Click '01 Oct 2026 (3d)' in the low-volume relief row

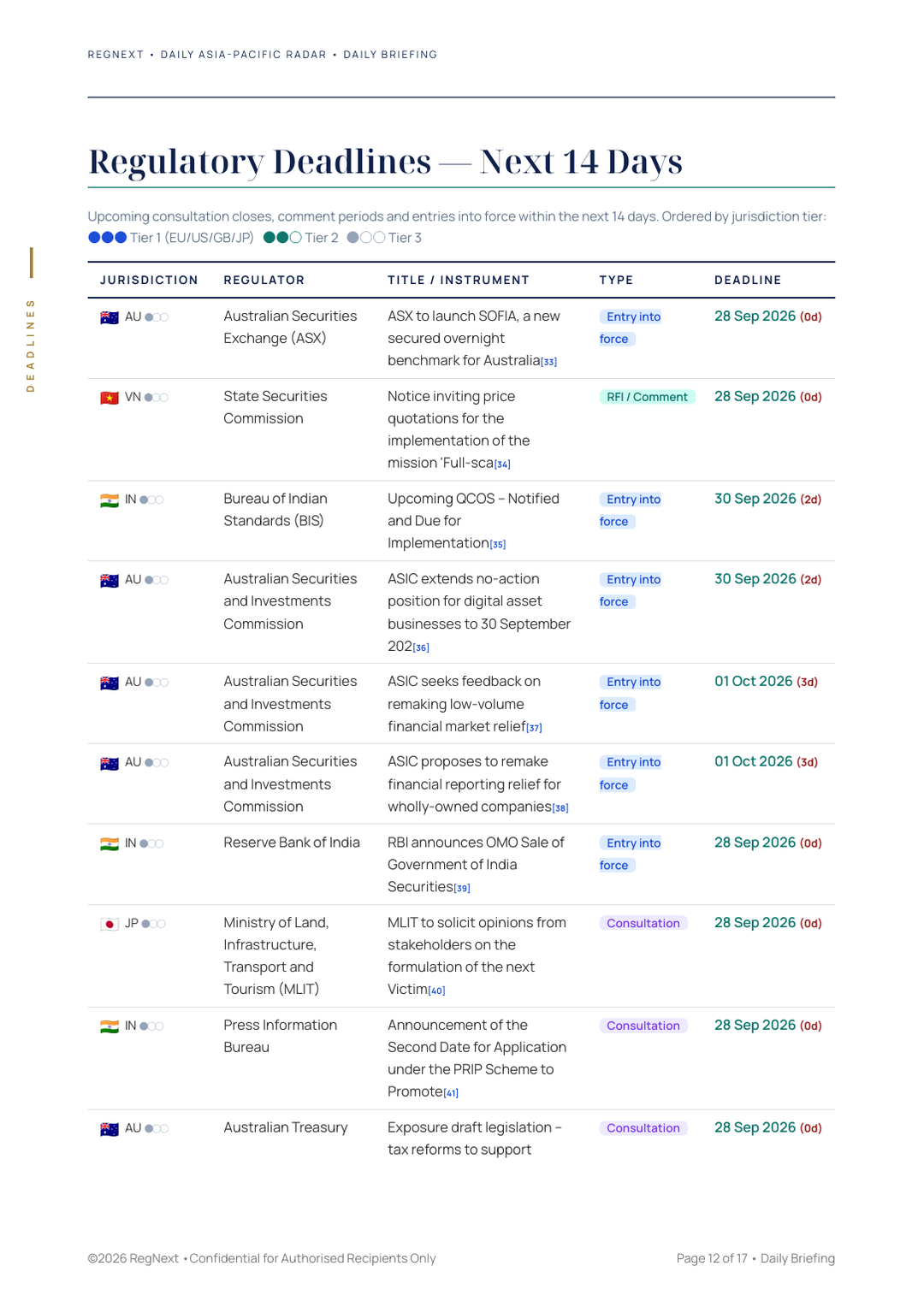(766, 682)
